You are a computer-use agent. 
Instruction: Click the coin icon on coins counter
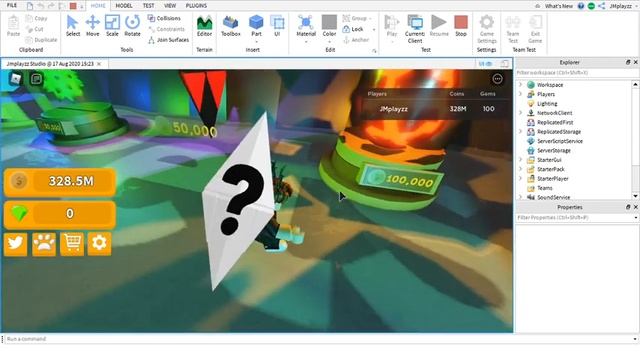click(19, 181)
